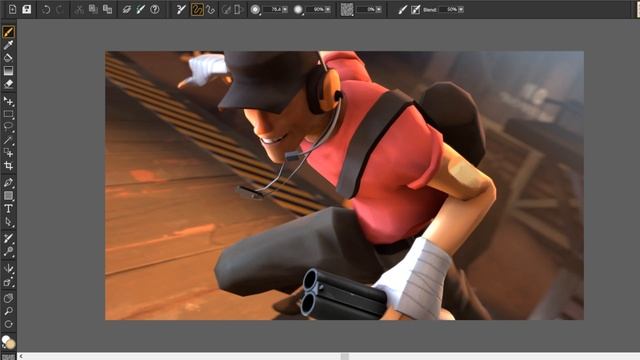Click the Blend 50% value field
This screenshot has width=640, height=360.
pyautogui.click(x=448, y=9)
